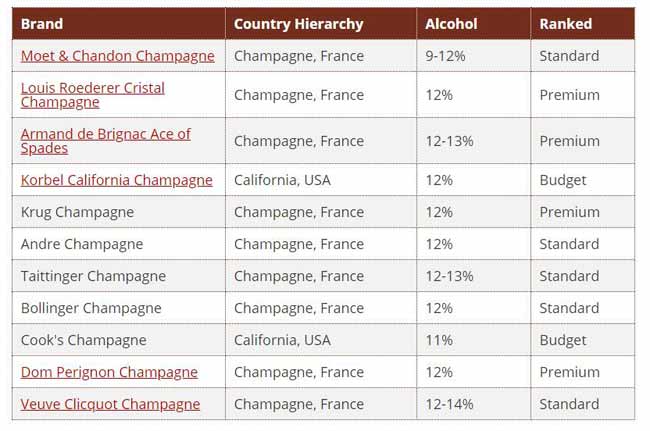
Task: Open the Dom Perignon Champagne link
Action: [x=109, y=373]
